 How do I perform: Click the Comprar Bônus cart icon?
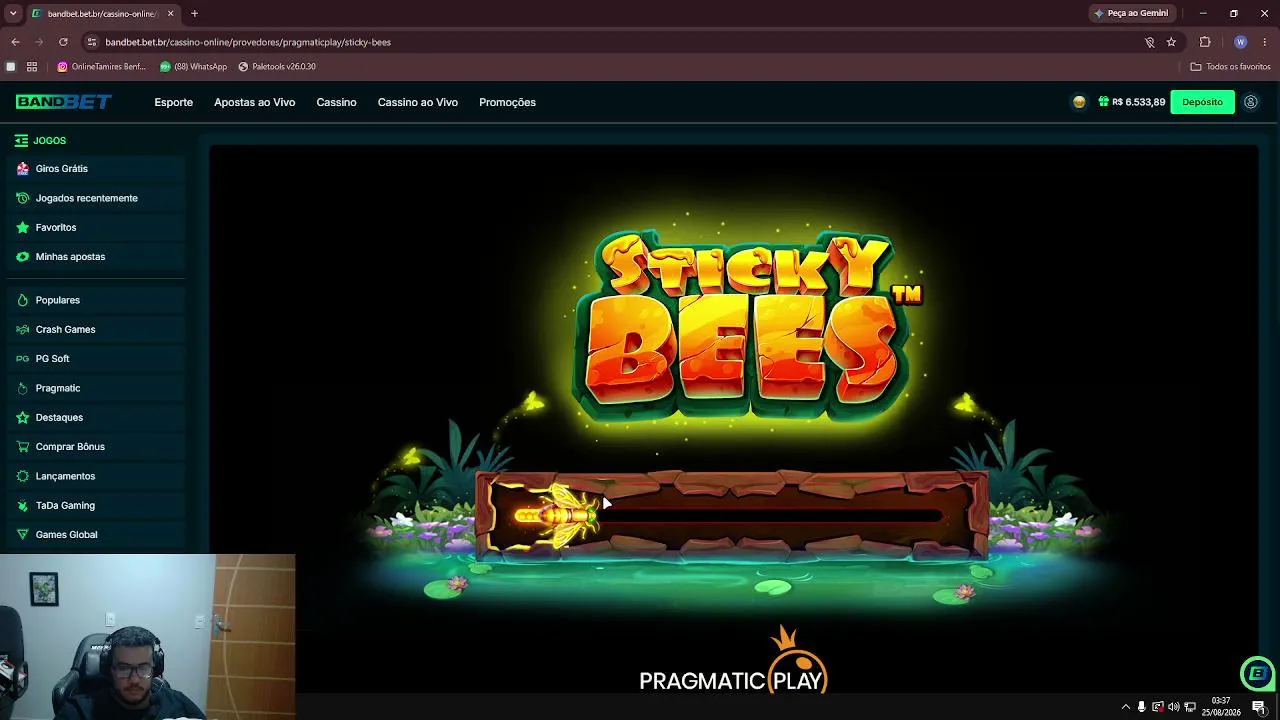click(x=22, y=447)
